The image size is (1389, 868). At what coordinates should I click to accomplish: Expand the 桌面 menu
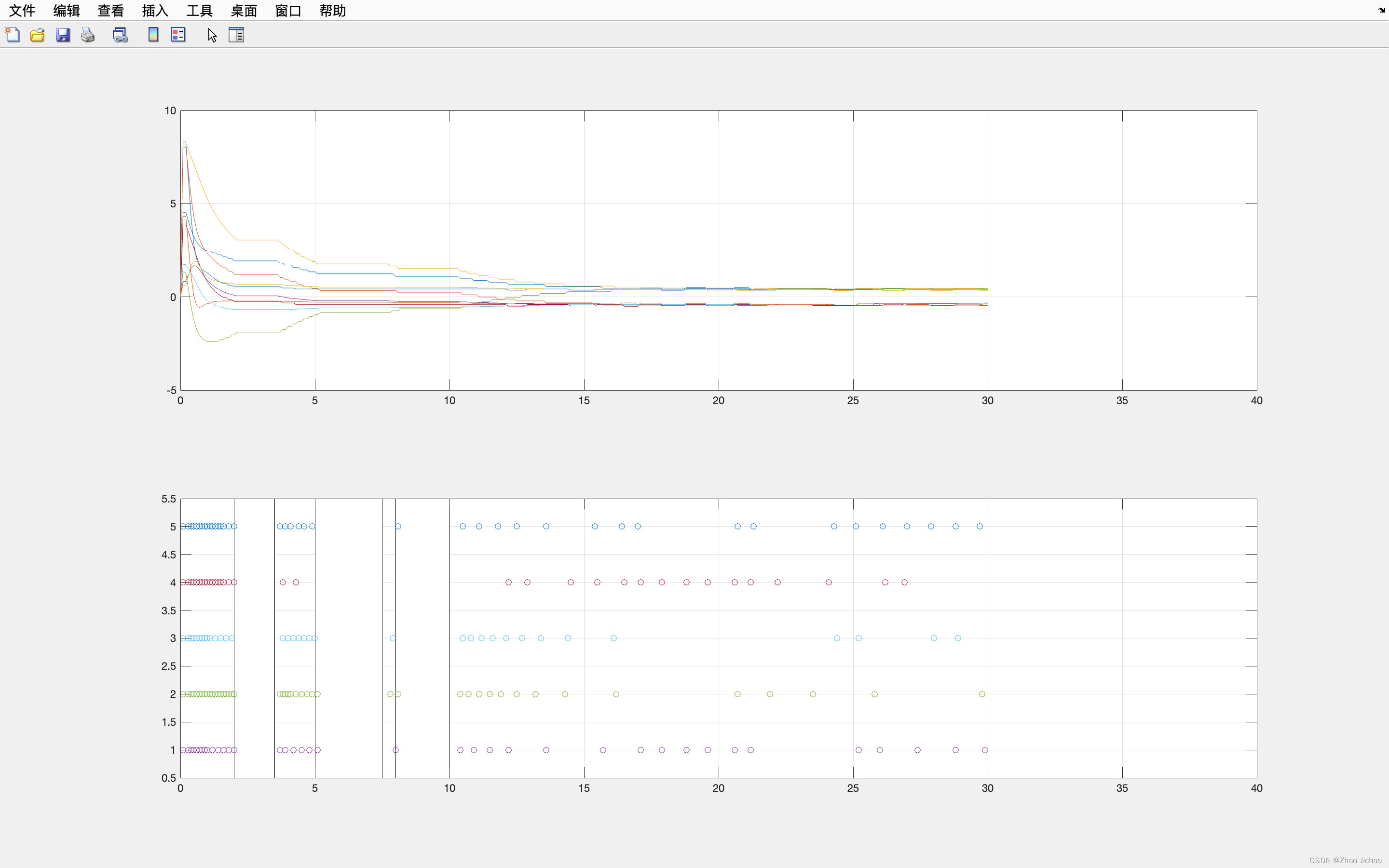[x=244, y=10]
